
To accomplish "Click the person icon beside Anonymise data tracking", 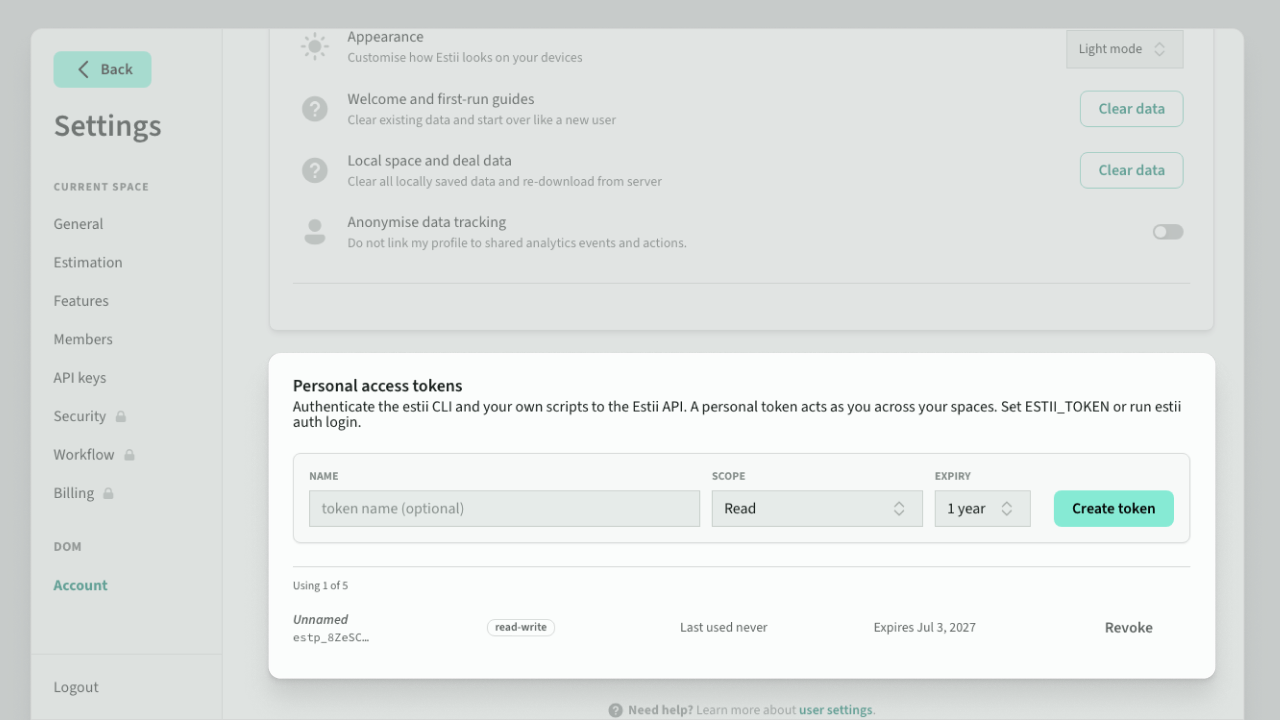I will pos(315,232).
